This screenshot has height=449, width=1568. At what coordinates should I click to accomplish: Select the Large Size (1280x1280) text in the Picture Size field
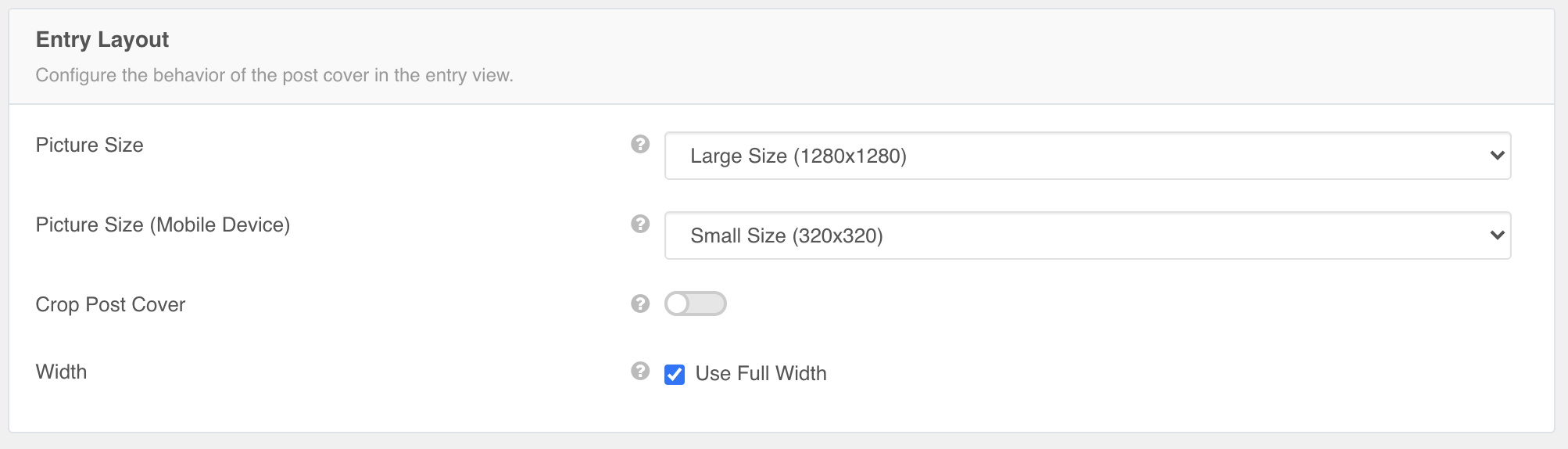(x=798, y=156)
